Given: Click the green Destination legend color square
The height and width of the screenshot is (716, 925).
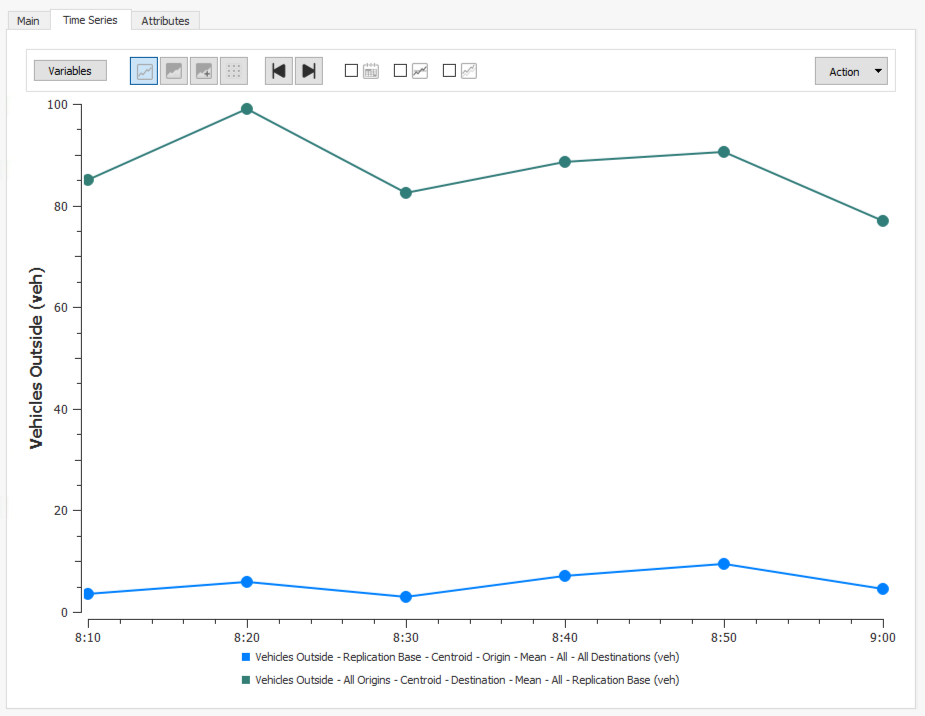Looking at the screenshot, I should coord(246,679).
